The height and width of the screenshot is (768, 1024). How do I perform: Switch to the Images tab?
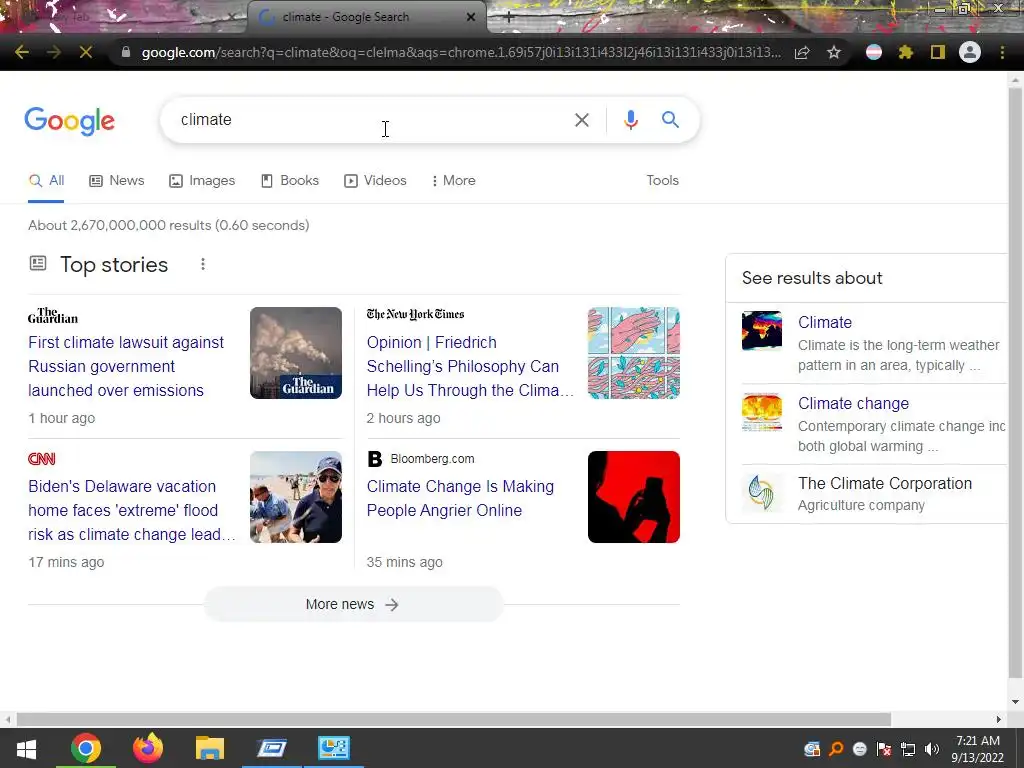[x=202, y=181]
